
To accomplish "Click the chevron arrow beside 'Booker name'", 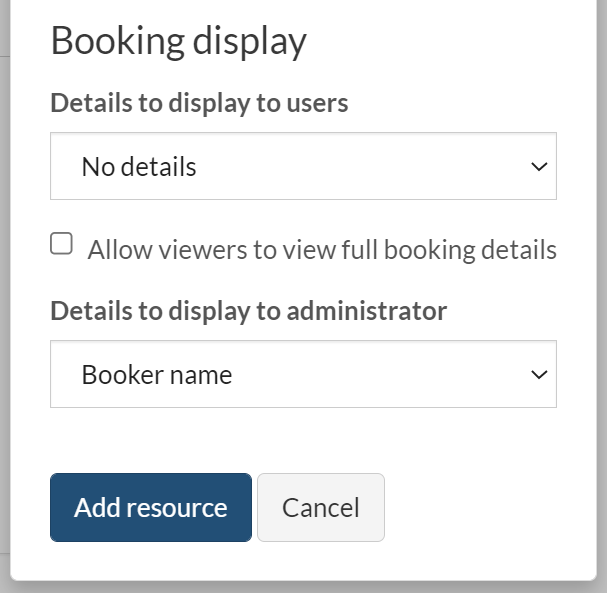I will tap(538, 374).
